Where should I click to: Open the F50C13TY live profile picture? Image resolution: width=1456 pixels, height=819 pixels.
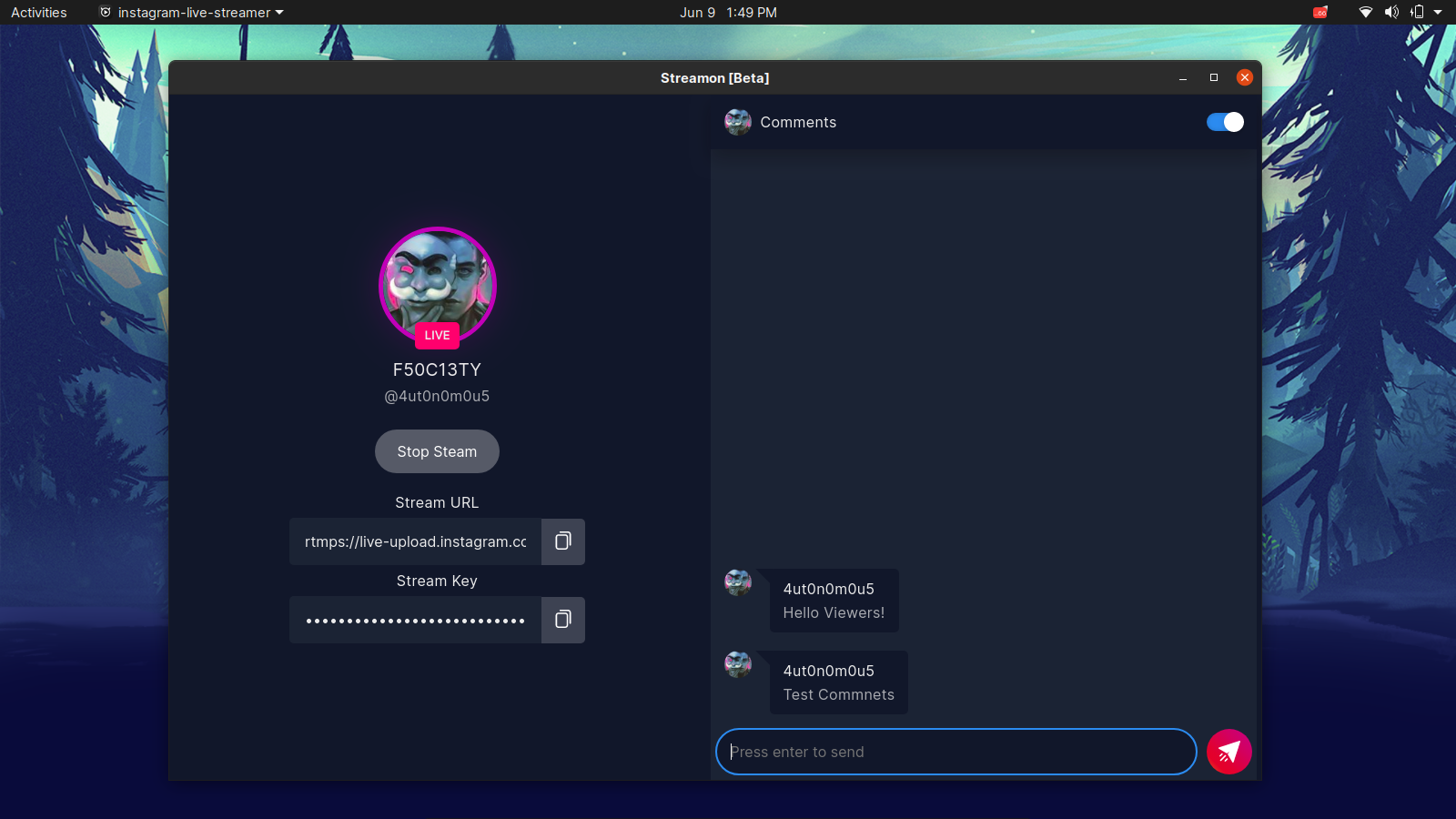tap(437, 284)
